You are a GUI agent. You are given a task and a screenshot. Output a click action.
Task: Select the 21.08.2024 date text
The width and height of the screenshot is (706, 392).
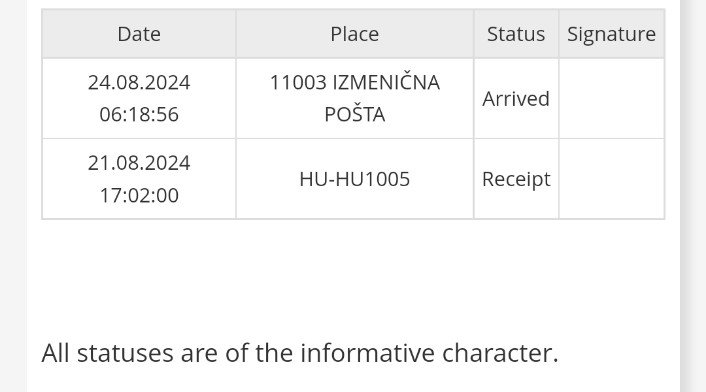(139, 163)
